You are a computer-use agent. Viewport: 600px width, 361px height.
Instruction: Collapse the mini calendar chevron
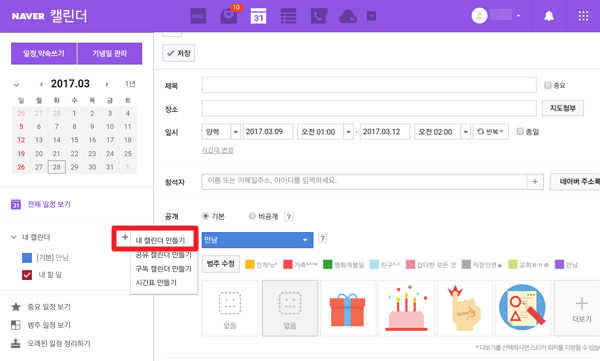point(16,85)
